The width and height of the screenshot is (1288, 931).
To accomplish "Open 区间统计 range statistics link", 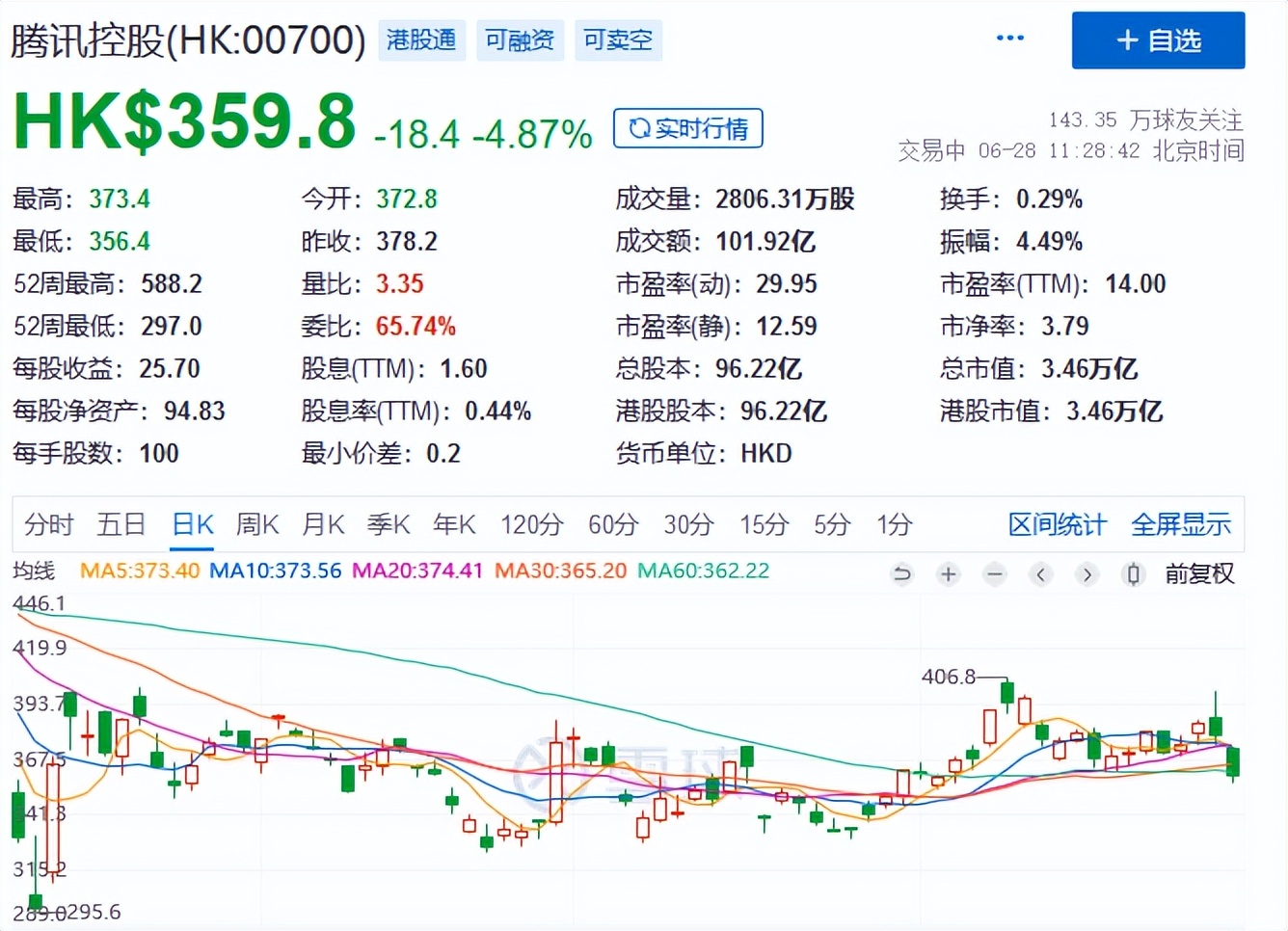I will coord(1058,524).
